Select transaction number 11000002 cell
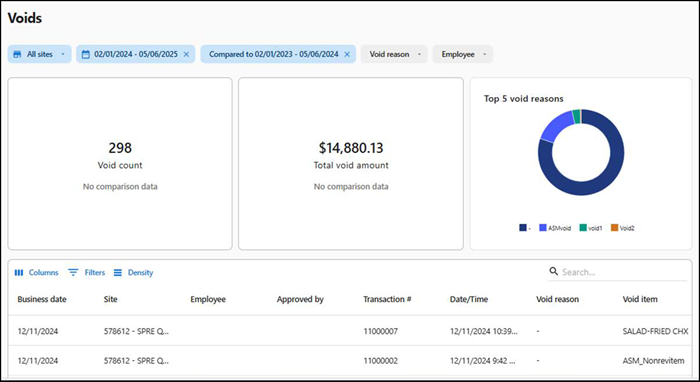This screenshot has width=700, height=382. tap(380, 361)
